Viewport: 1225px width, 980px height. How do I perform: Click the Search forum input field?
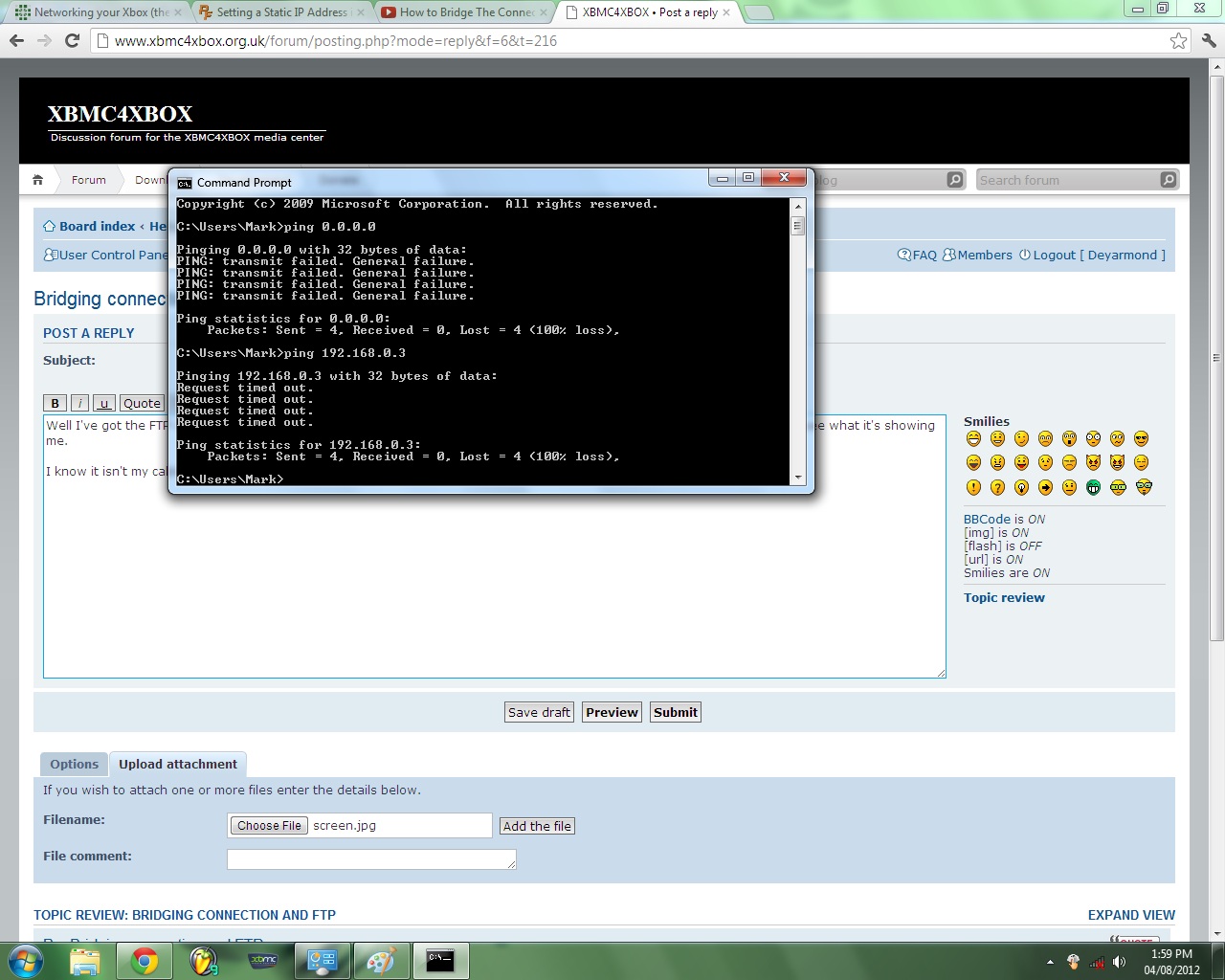(1067, 180)
